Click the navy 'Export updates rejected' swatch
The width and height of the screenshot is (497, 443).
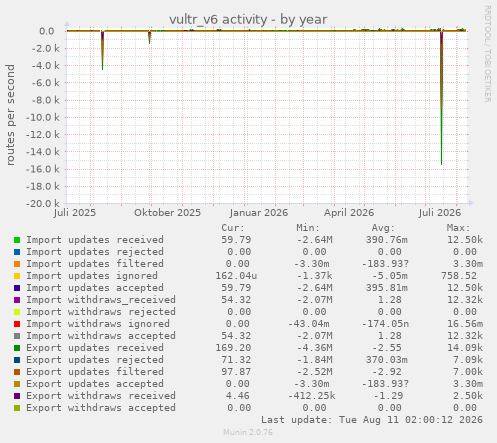pos(17,360)
